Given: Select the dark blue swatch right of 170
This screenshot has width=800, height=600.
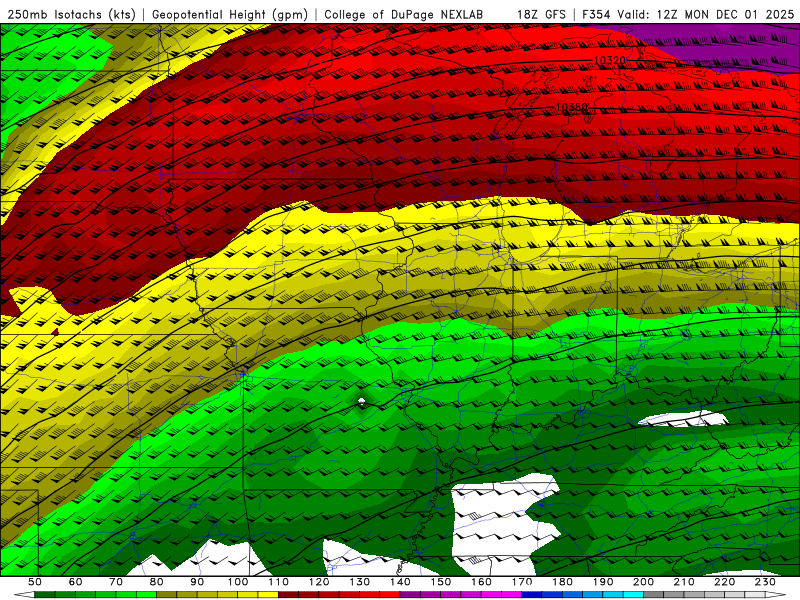Looking at the screenshot, I should [x=532, y=594].
